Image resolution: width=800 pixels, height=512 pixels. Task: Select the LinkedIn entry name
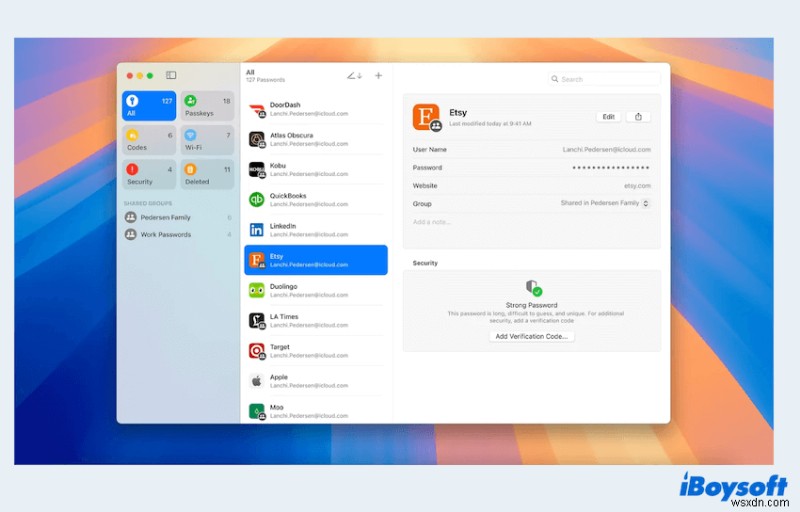pyautogui.click(x=283, y=226)
